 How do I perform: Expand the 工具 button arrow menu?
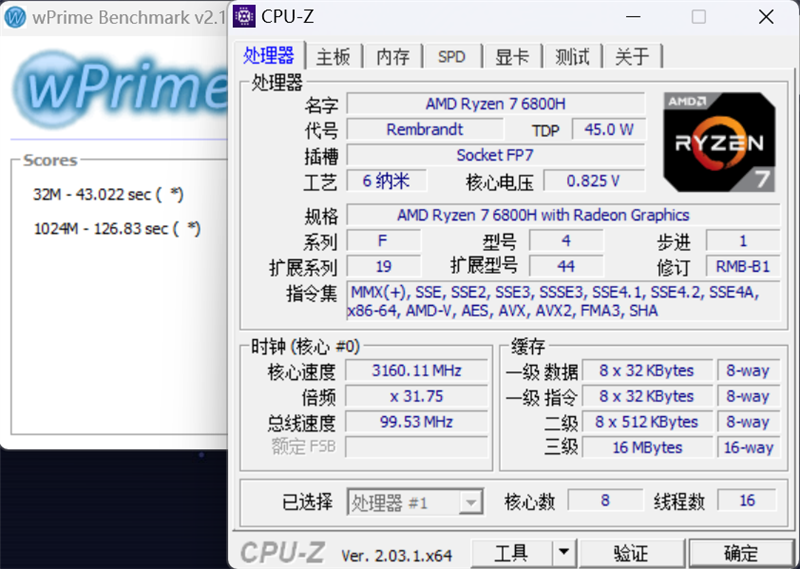tap(564, 552)
